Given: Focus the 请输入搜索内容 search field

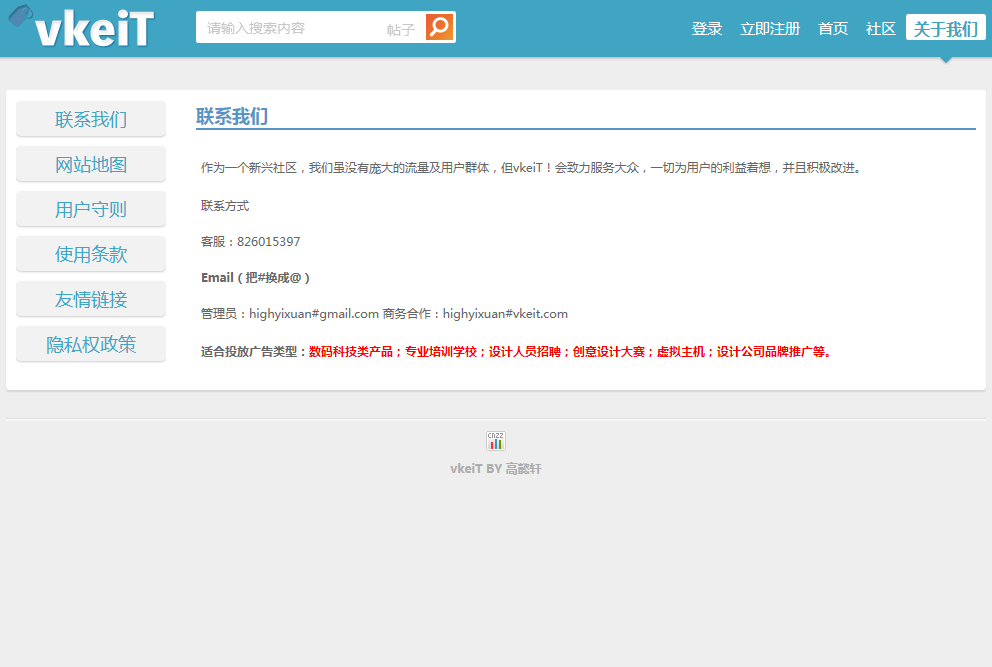Looking at the screenshot, I should pyautogui.click(x=291, y=28).
